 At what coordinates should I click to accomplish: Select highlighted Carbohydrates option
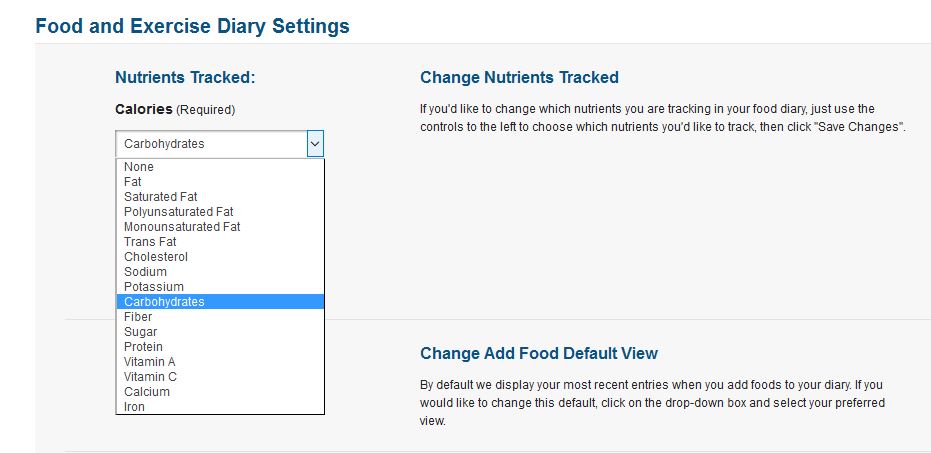coord(164,302)
